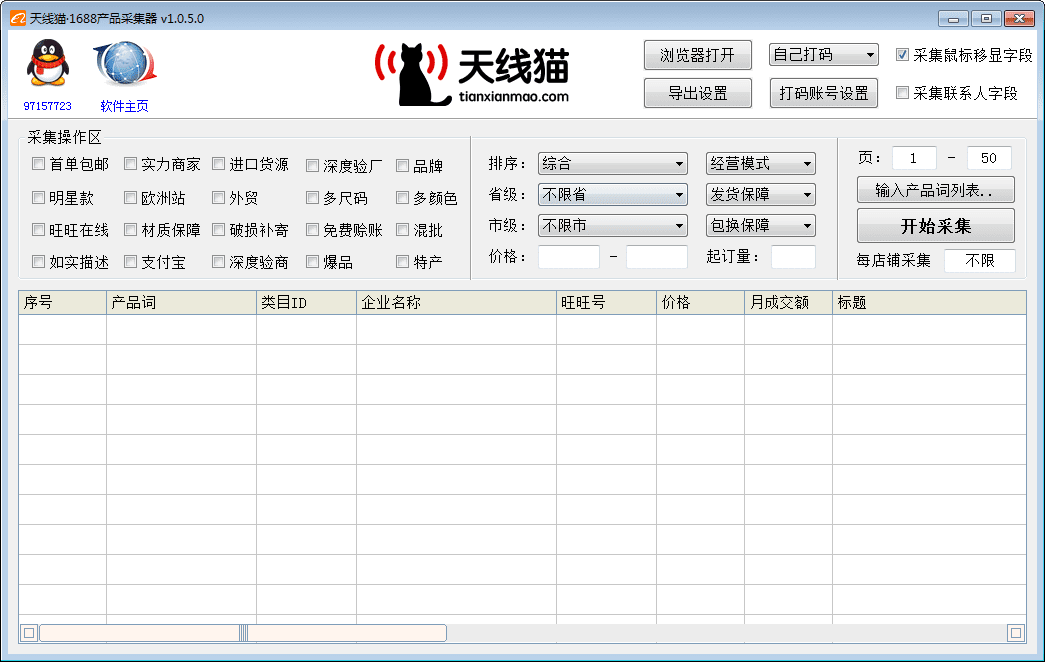The height and width of the screenshot is (662, 1045).
Task: Click the 起订量 input field
Action: tap(793, 257)
